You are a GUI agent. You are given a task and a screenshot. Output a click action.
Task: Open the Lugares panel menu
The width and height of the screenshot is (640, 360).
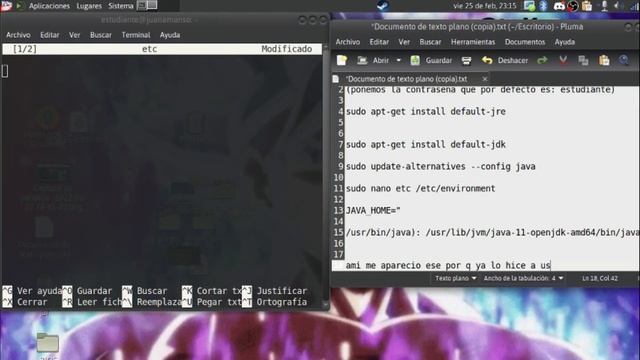[89, 6]
